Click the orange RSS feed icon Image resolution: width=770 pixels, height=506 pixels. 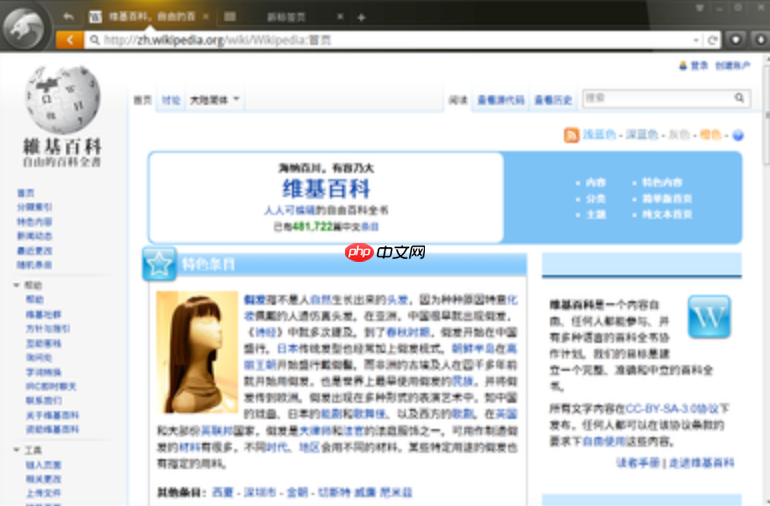(x=571, y=135)
